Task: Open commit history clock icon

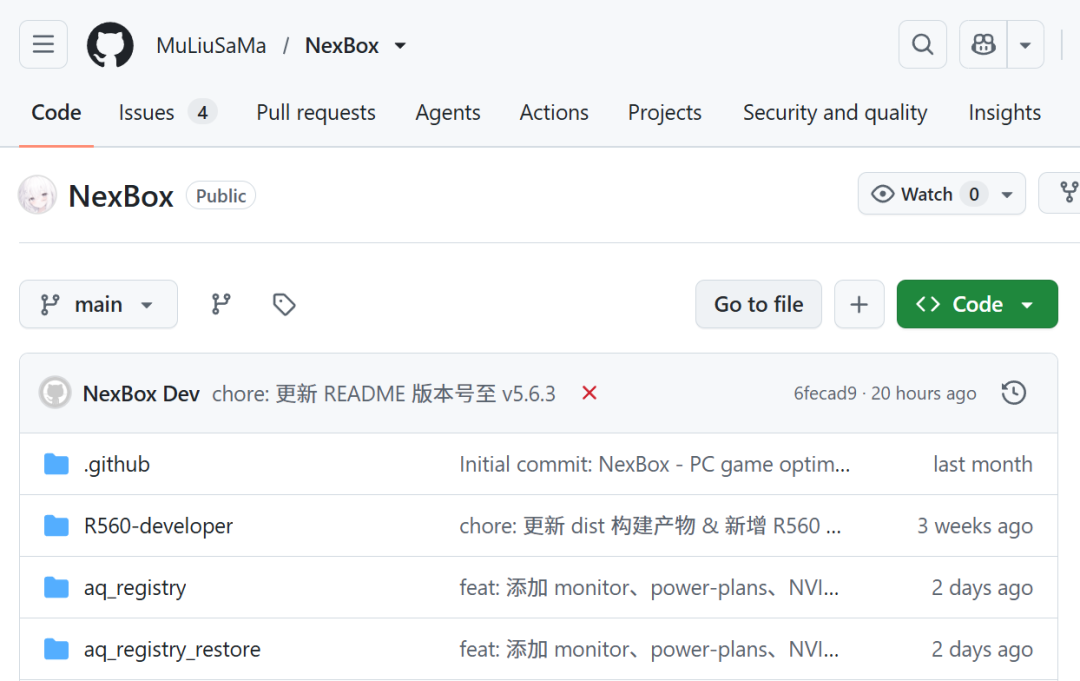Action: click(x=1014, y=393)
